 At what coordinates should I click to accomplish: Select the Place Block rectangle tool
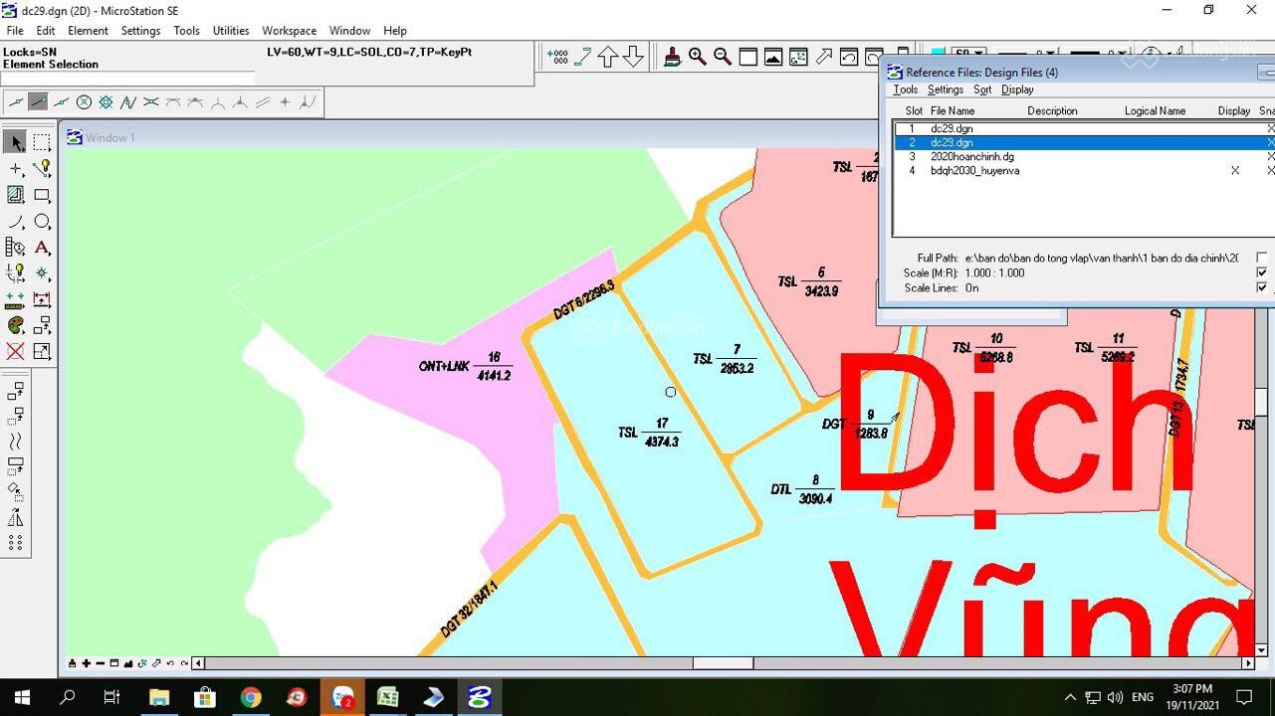(x=41, y=195)
